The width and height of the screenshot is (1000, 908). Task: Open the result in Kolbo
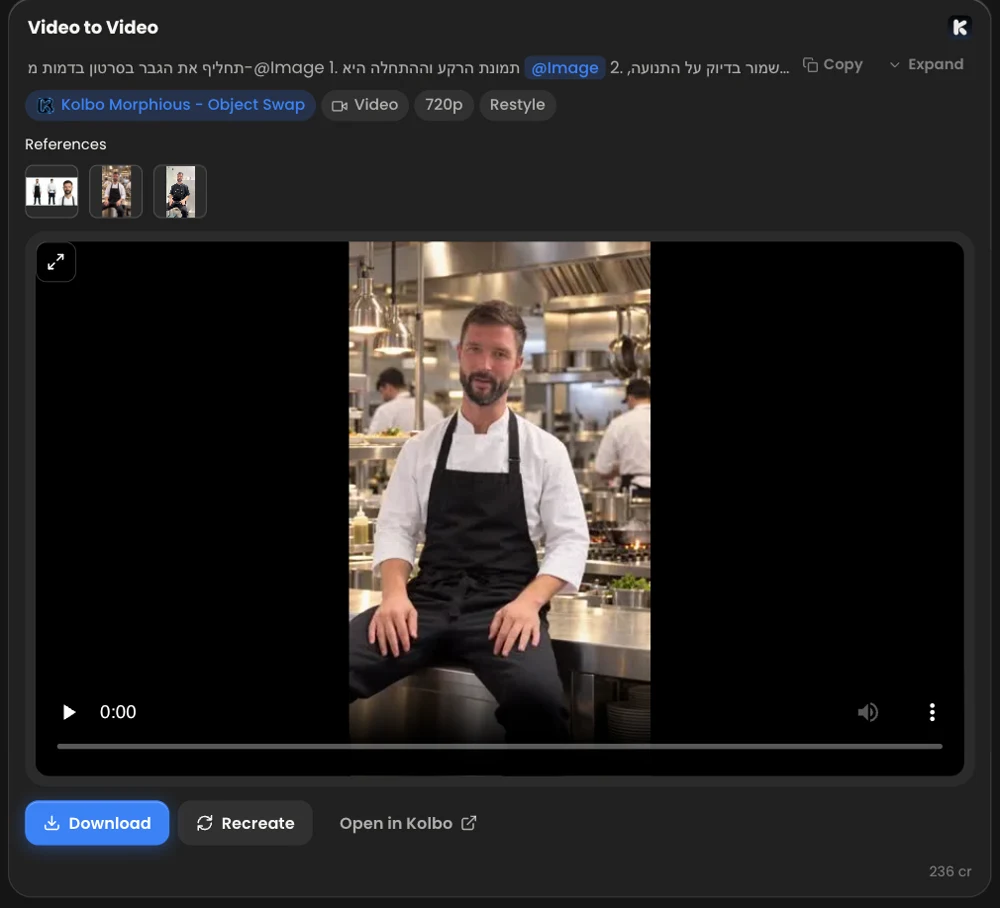tap(408, 823)
